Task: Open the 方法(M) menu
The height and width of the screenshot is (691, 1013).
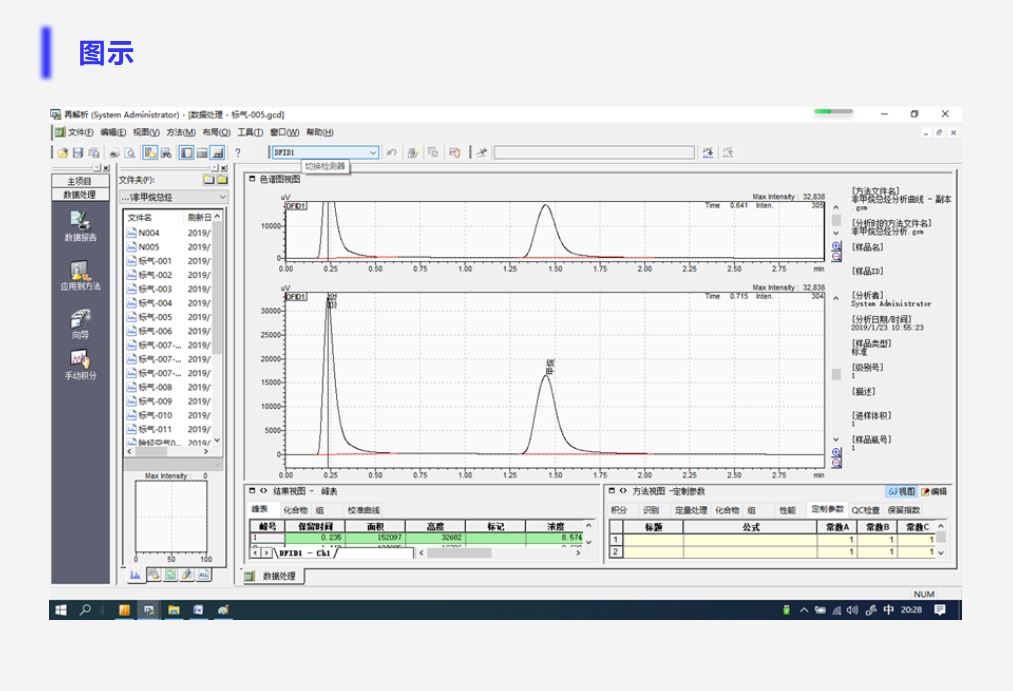Action: (x=180, y=132)
